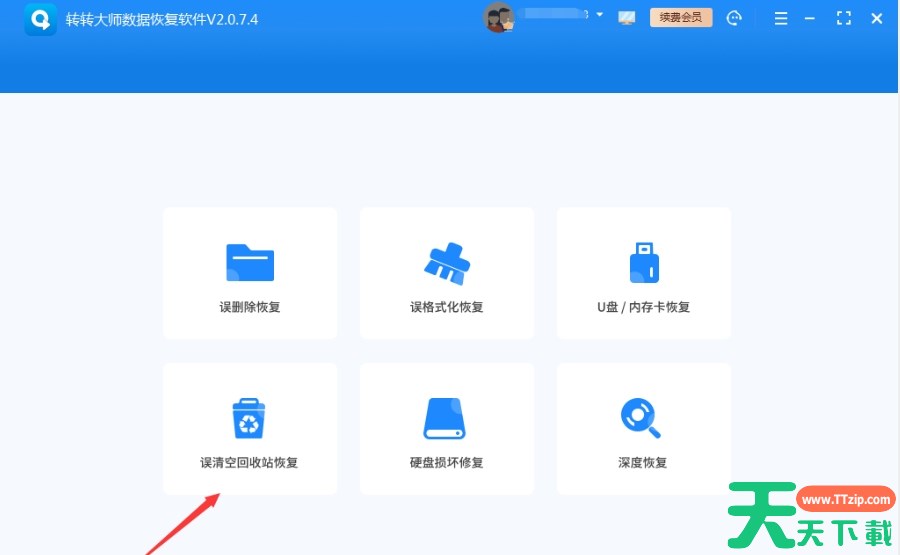The image size is (900, 555).
Task: Click the 硬盘损坏修复 disk icon
Action: point(446,418)
